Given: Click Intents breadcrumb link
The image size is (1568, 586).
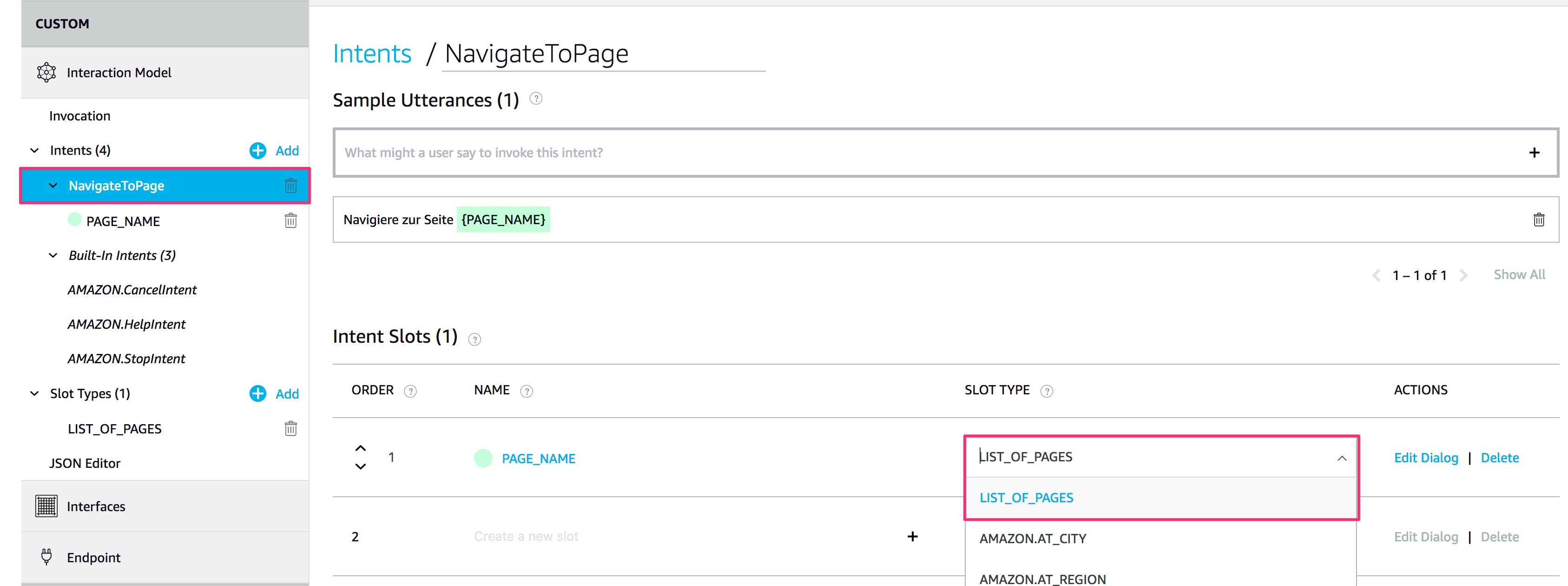Looking at the screenshot, I should point(372,53).
